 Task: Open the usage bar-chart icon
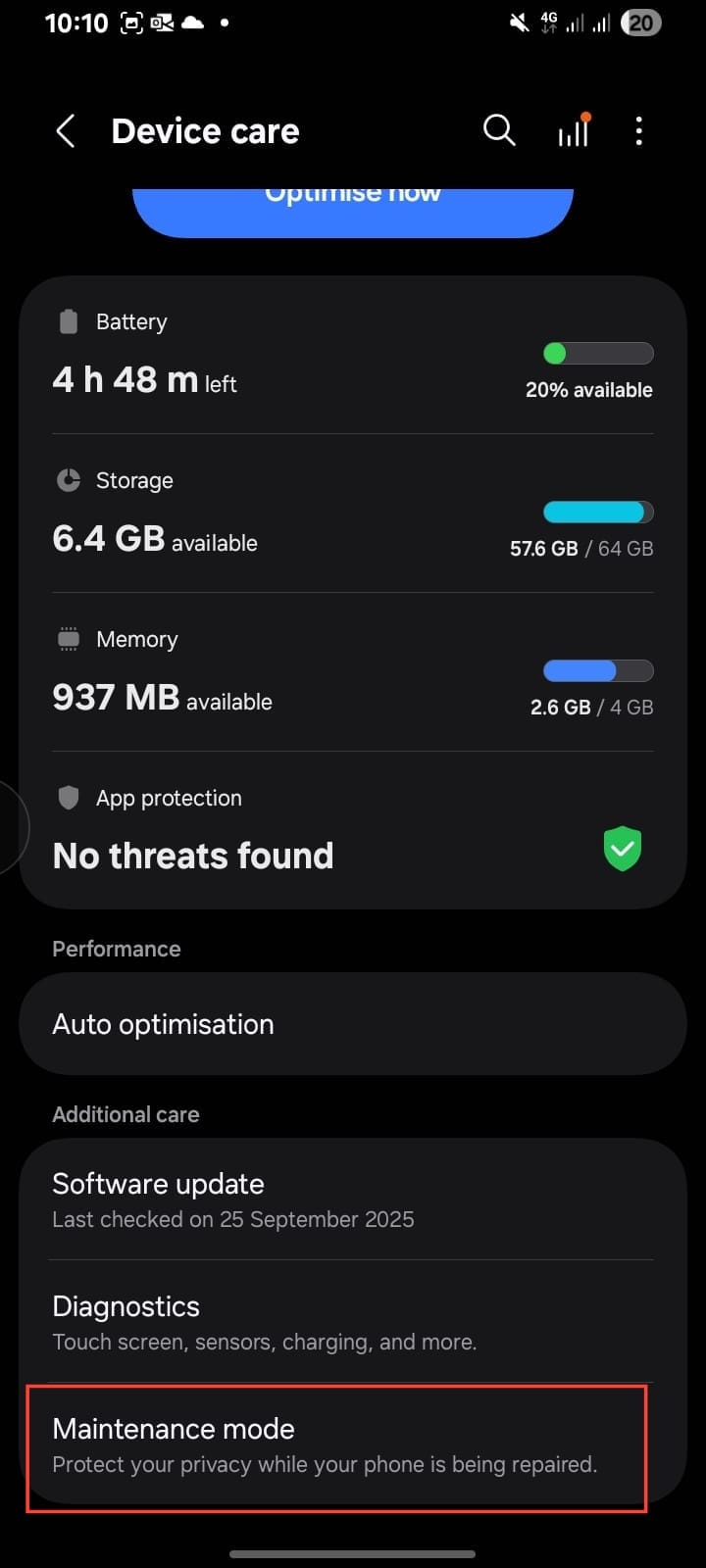click(574, 130)
